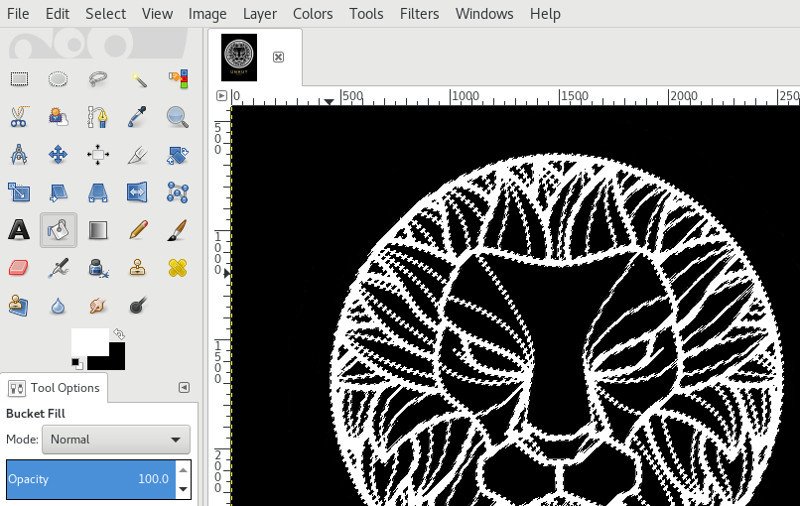
Task: Select the Smudge tool
Action: pos(98,306)
